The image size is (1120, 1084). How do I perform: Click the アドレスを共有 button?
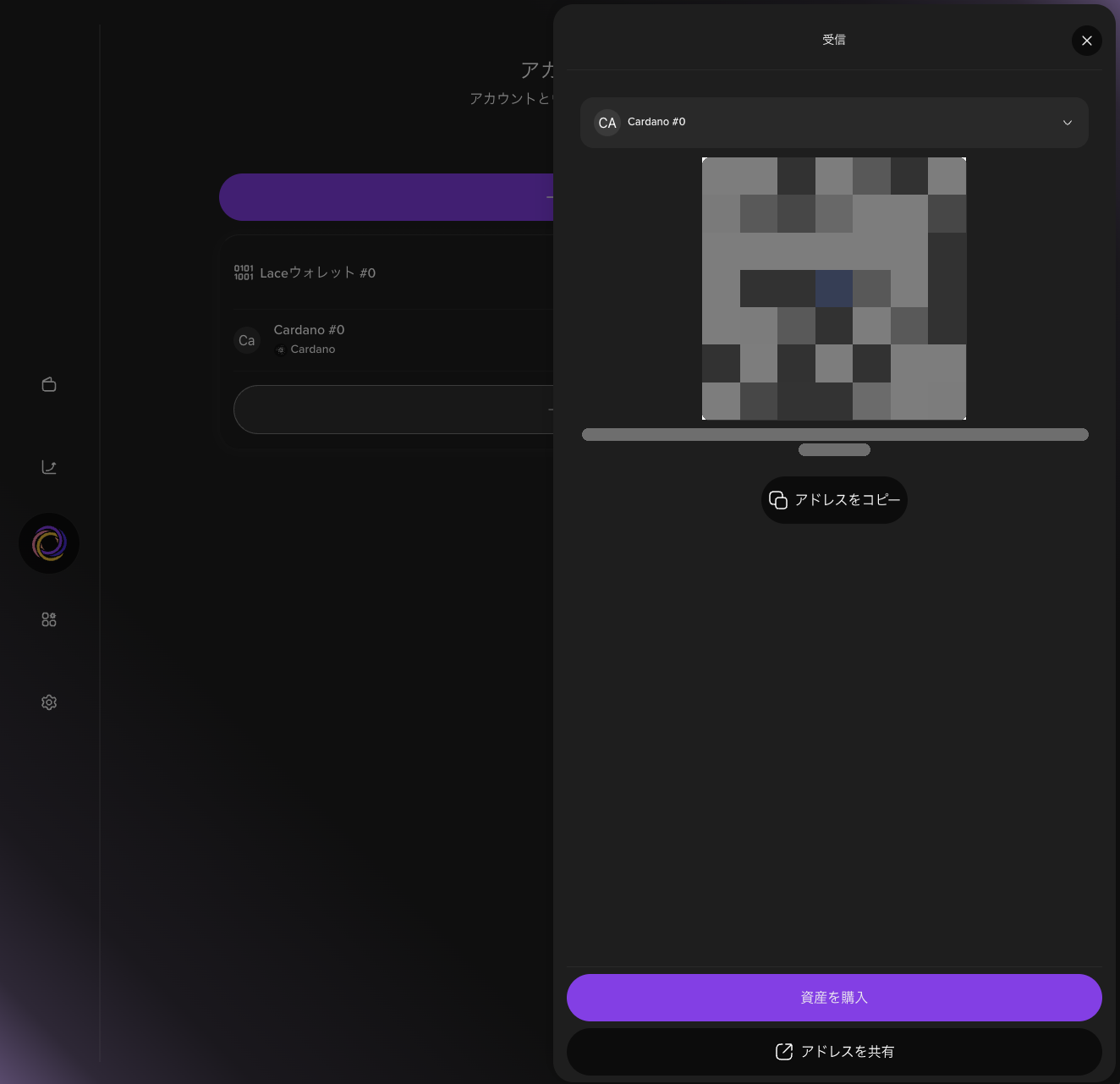pyautogui.click(x=834, y=1052)
